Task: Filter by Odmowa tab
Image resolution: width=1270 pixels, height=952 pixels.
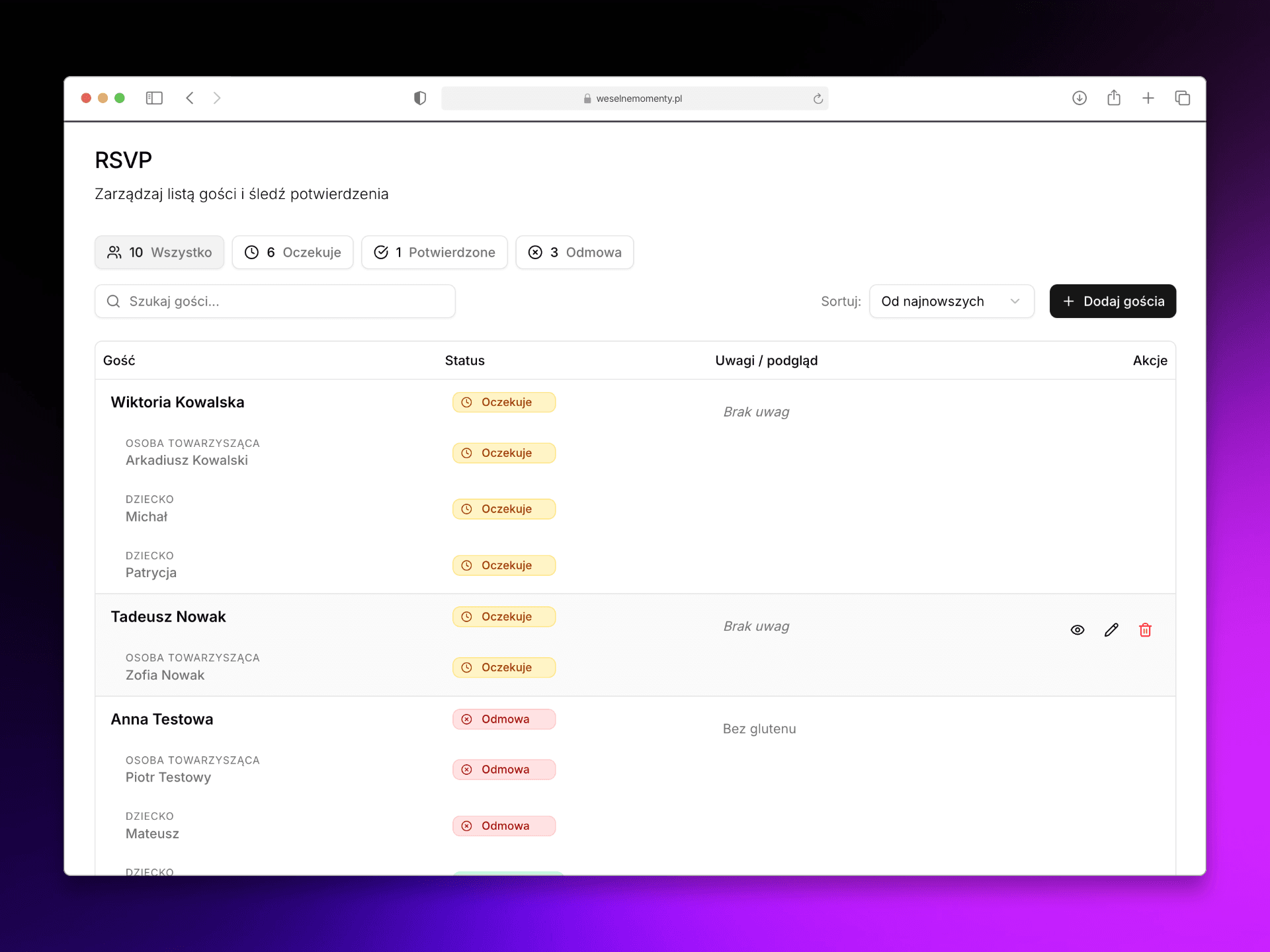Action: coord(575,253)
